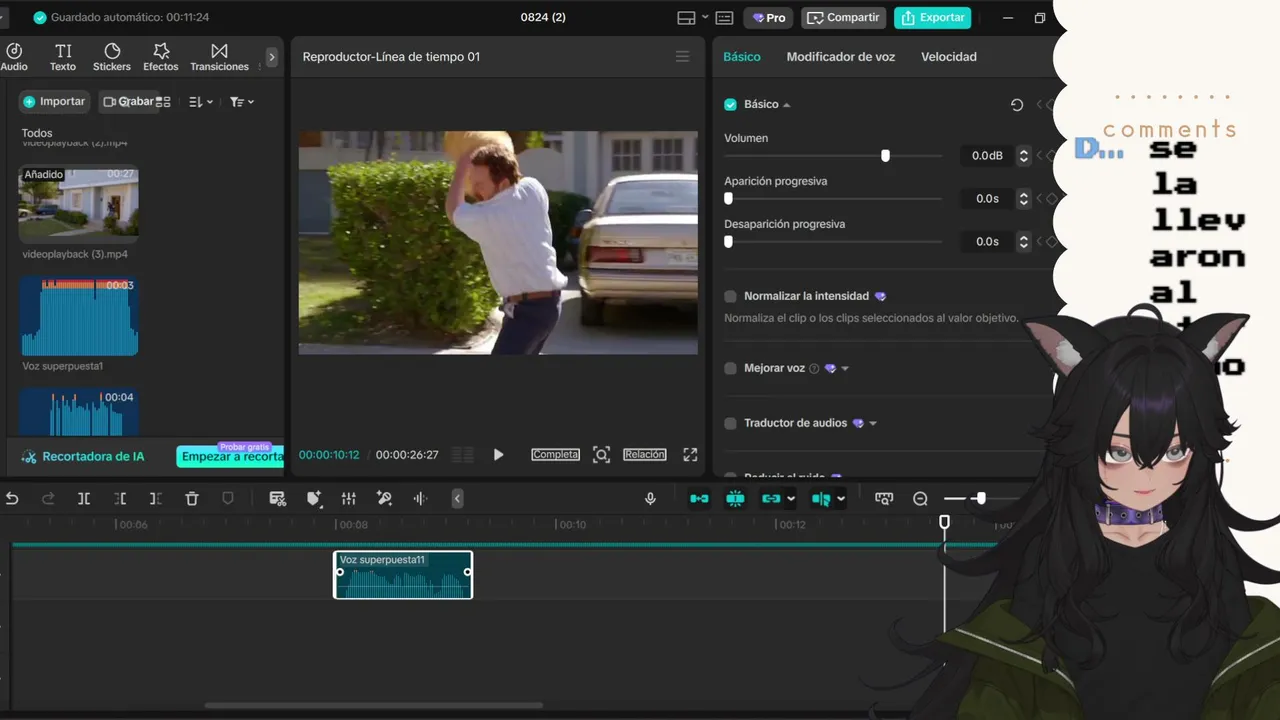Image resolution: width=1280 pixels, height=720 pixels.
Task: Open the Relación aspect ratio option
Action: tap(644, 455)
